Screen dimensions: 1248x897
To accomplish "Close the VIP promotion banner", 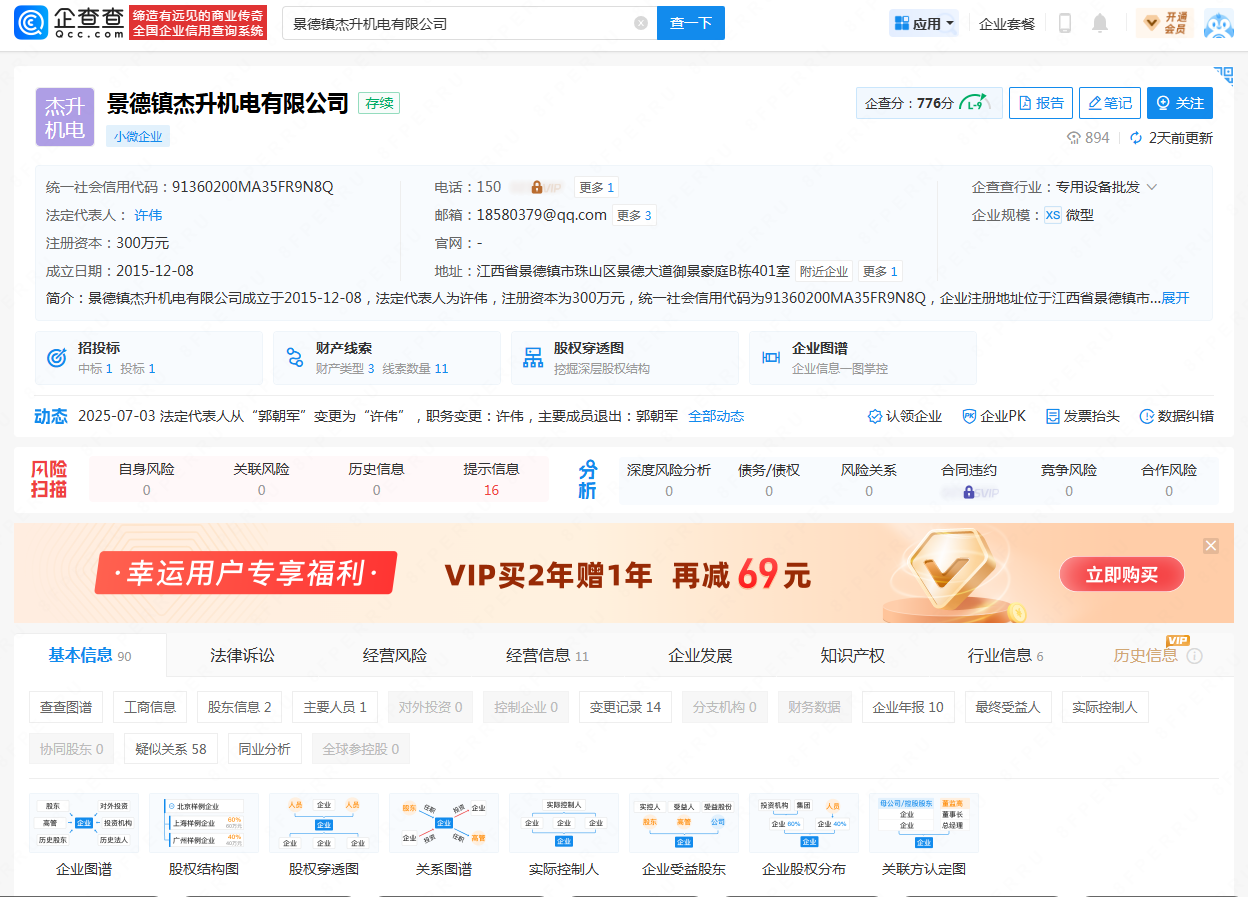I will point(1211,546).
